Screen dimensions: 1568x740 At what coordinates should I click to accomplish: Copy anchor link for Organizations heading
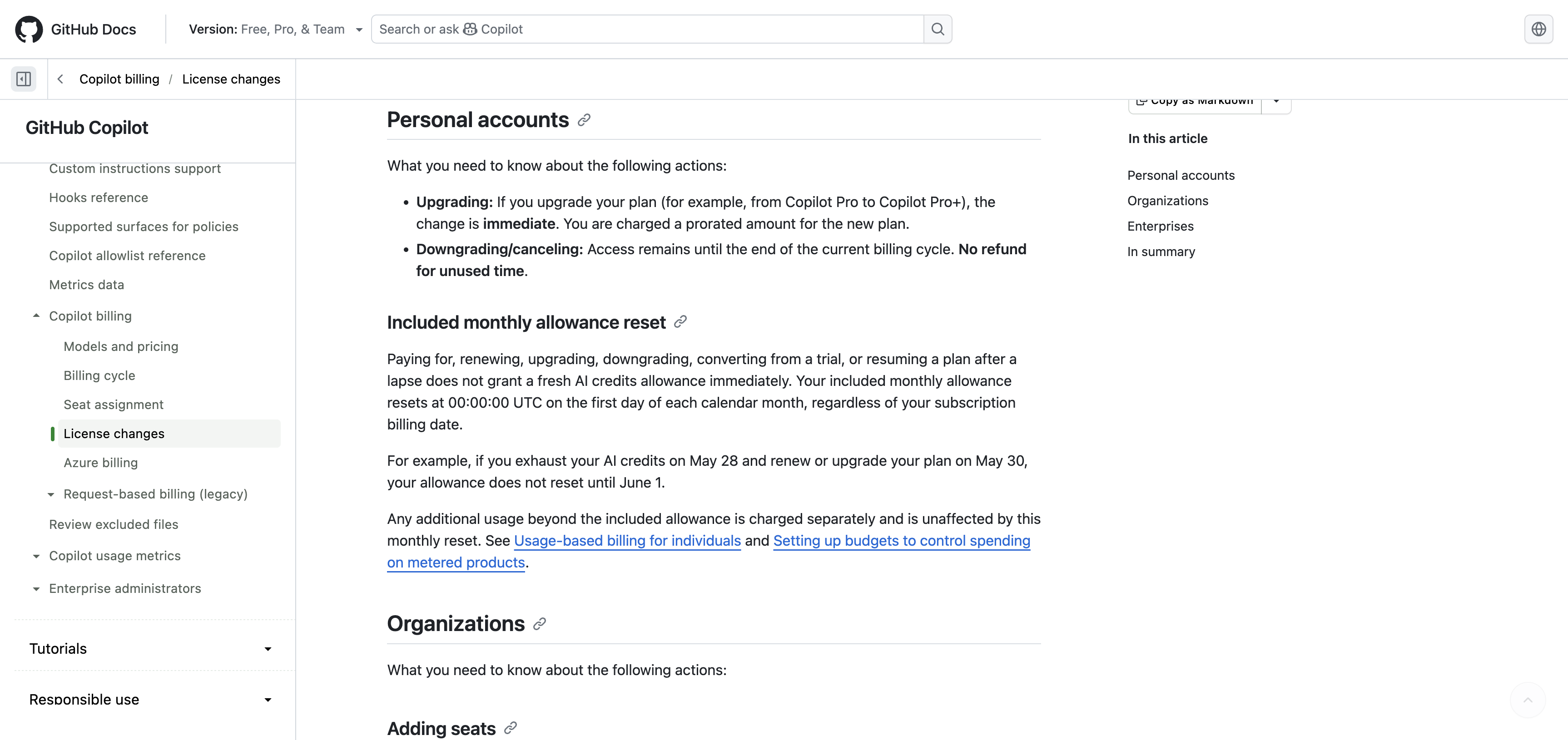point(539,624)
